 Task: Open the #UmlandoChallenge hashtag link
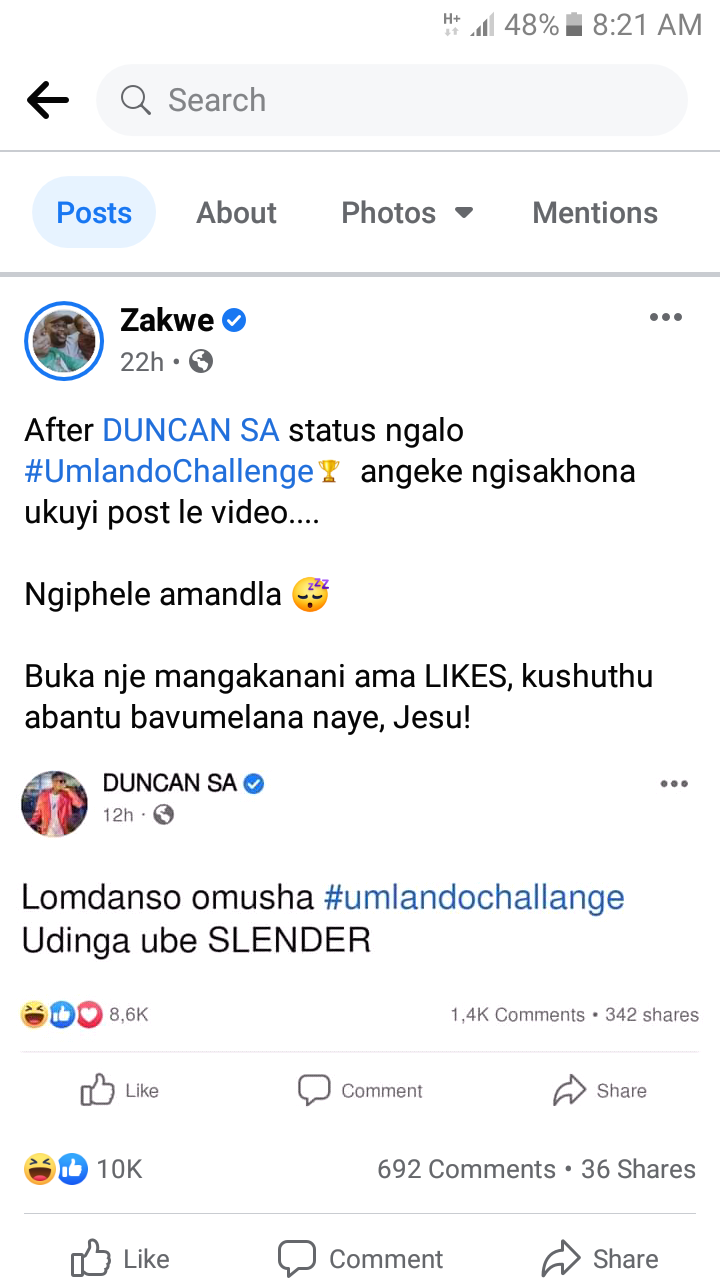point(169,471)
